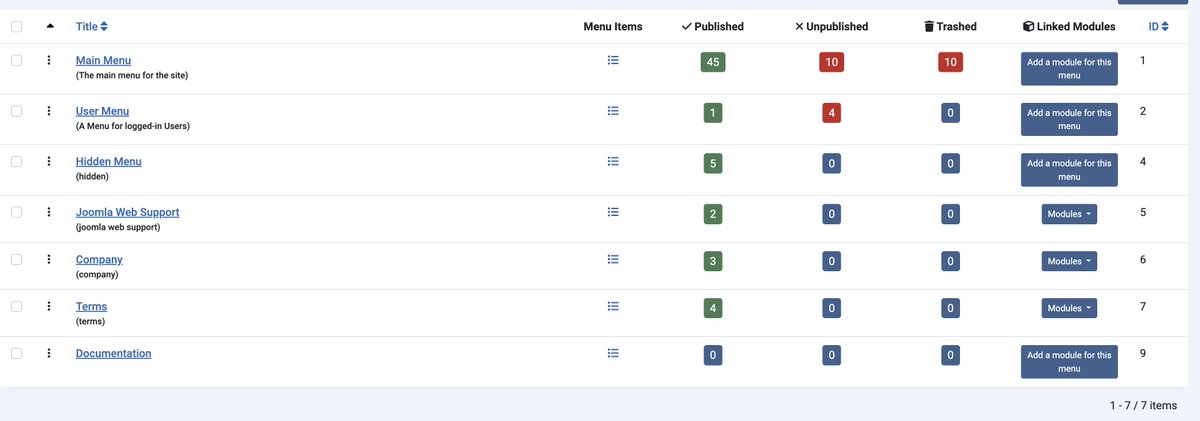1200x421 pixels.
Task: Open menu items list for User Menu
Action: coord(613,111)
